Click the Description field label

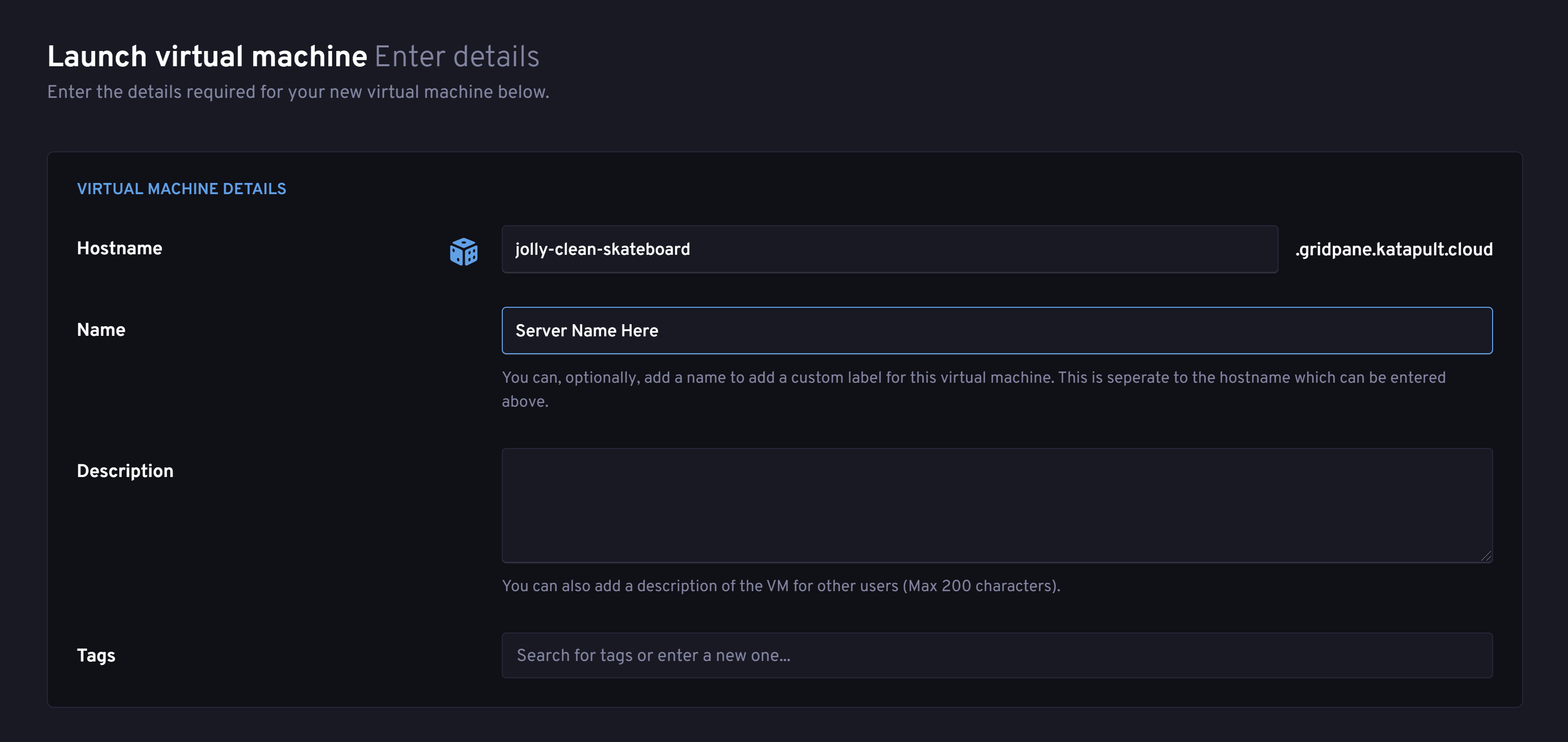[x=125, y=471]
